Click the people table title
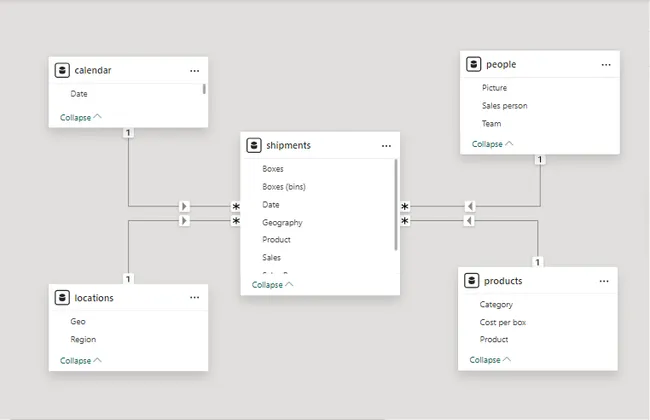Image resolution: width=650 pixels, height=420 pixels. click(x=501, y=64)
